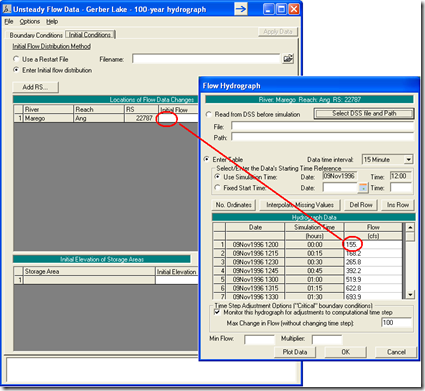Click the Min Flow input field
Screen dimensions: 425x391
(259, 339)
